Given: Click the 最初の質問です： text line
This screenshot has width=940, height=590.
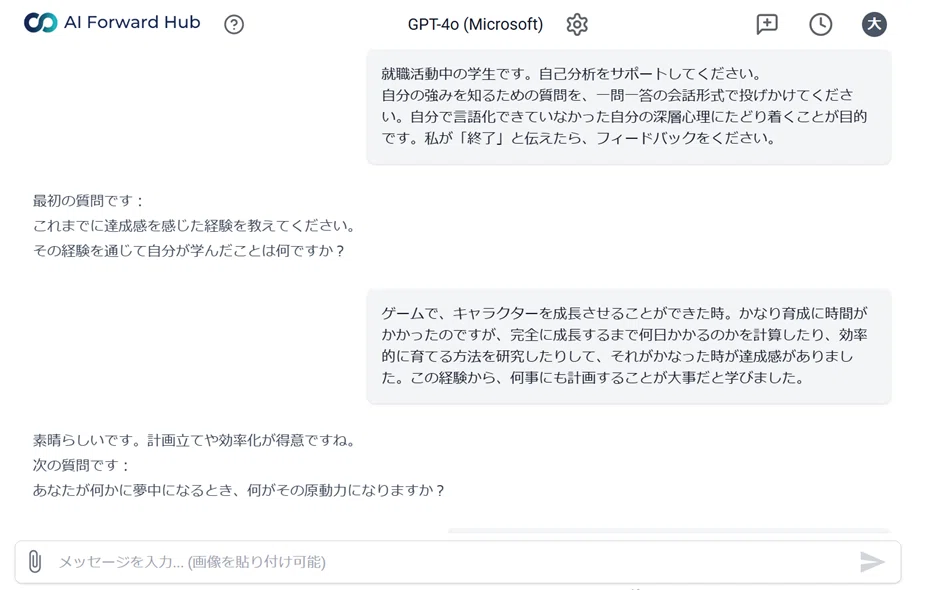Looking at the screenshot, I should pos(88,201).
